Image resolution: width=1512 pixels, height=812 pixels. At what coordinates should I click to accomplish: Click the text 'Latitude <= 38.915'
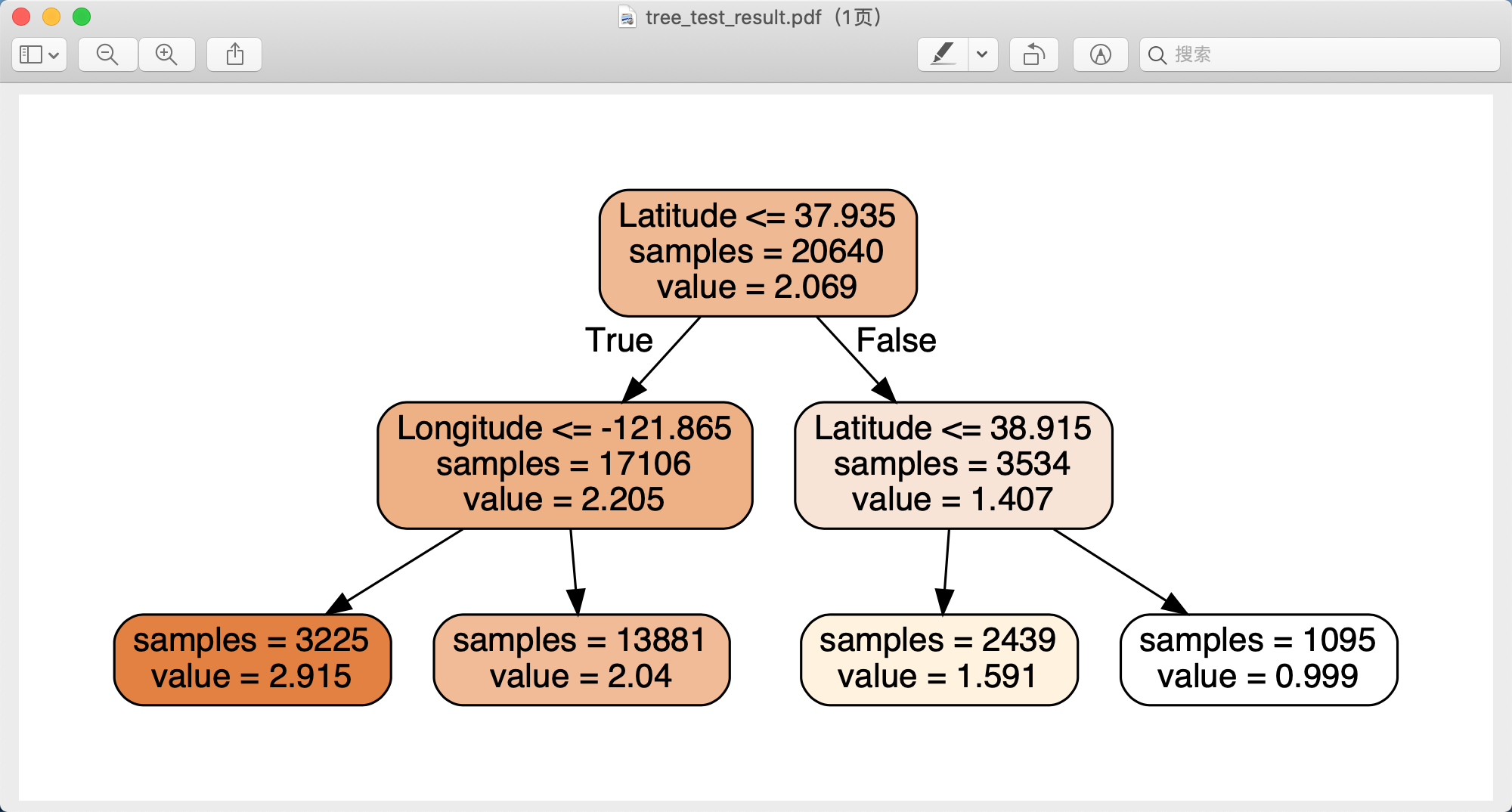[953, 429]
